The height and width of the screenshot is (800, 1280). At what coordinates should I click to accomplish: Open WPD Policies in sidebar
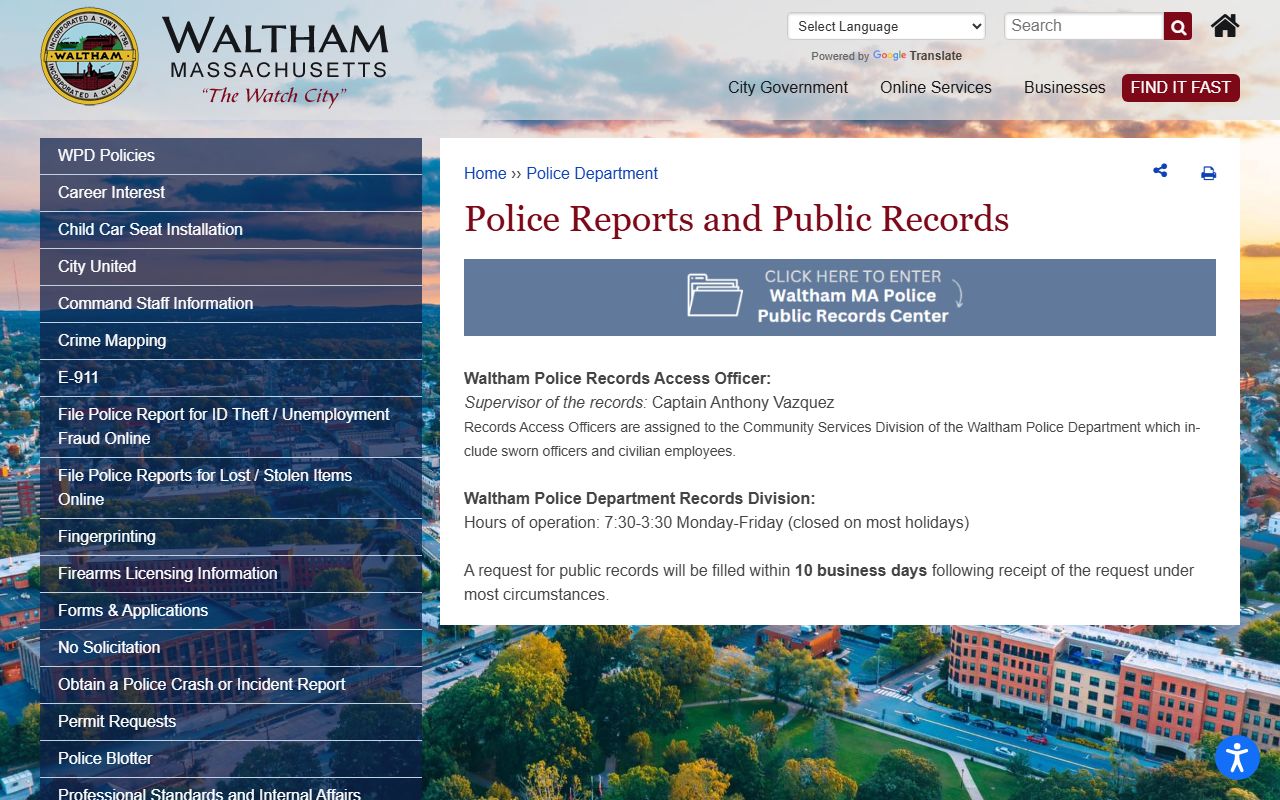pyautogui.click(x=231, y=156)
